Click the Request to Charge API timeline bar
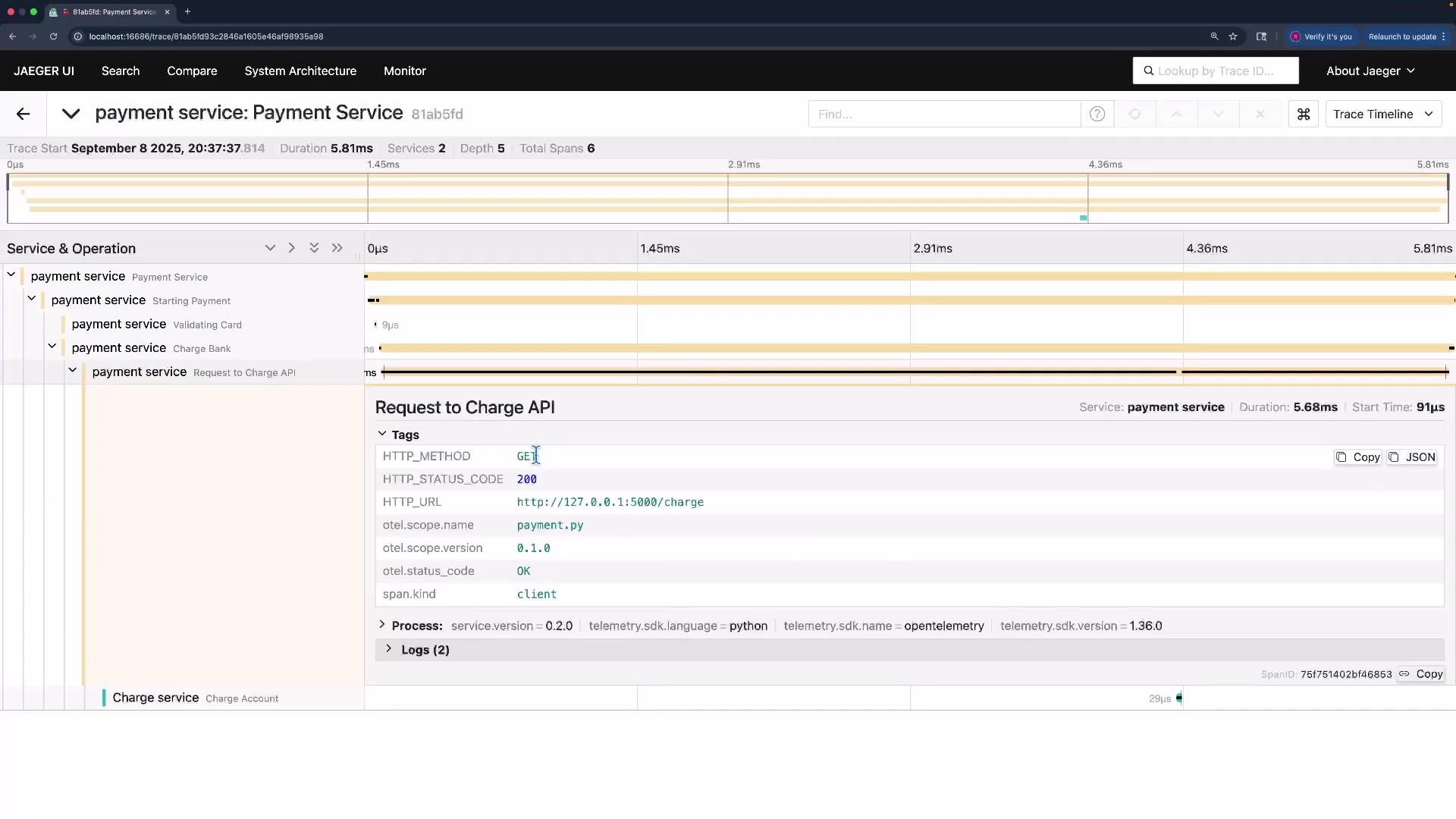Viewport: 1456px width, 819px height. point(915,372)
